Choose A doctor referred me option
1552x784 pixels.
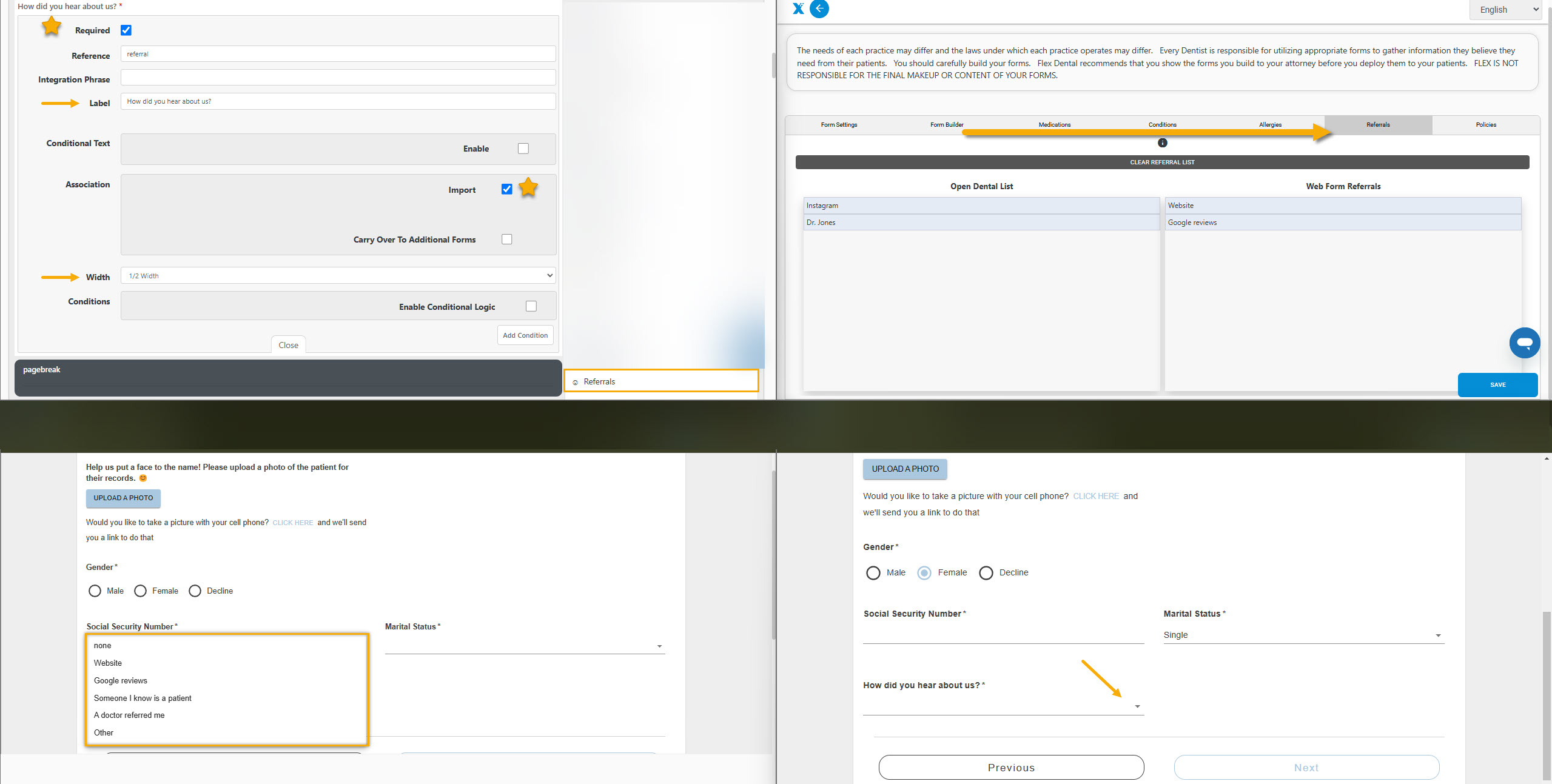tap(129, 715)
